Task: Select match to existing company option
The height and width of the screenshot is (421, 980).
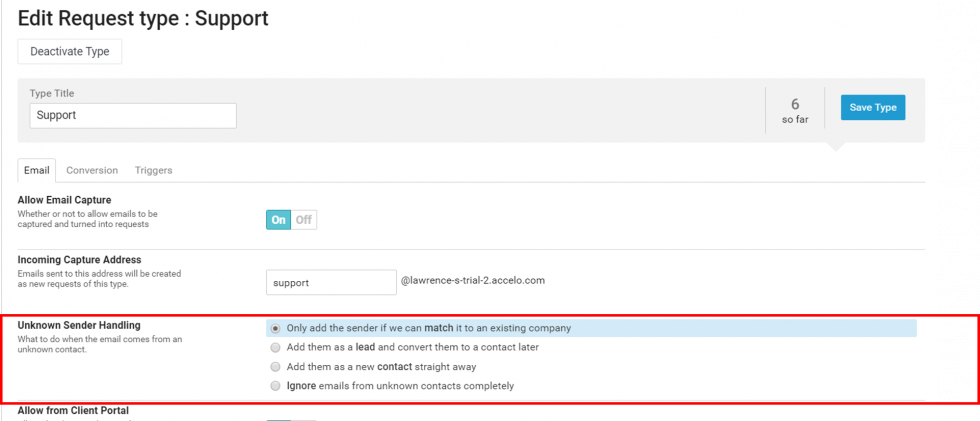Action: click(276, 328)
